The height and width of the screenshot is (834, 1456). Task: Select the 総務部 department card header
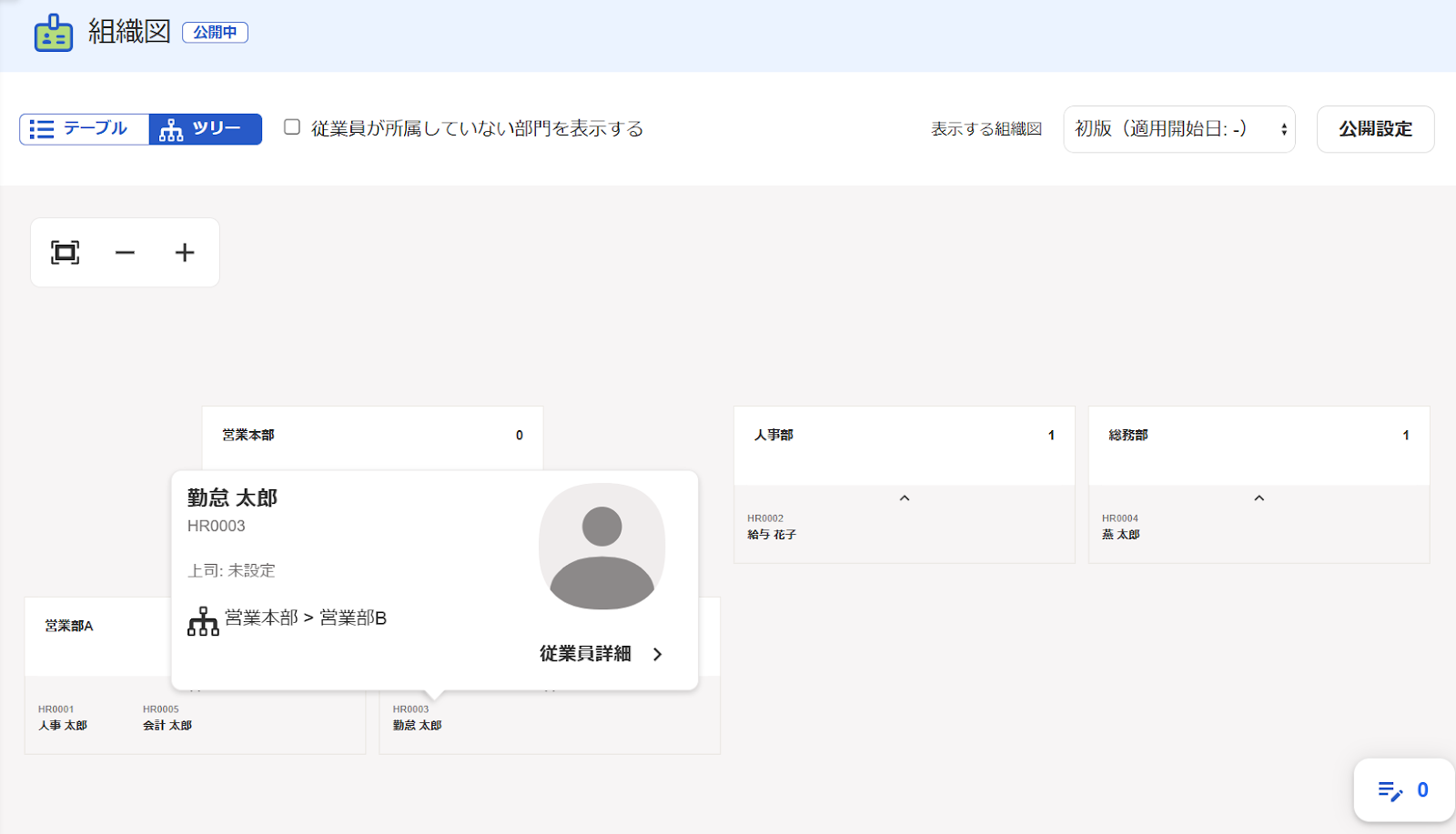tap(1259, 446)
